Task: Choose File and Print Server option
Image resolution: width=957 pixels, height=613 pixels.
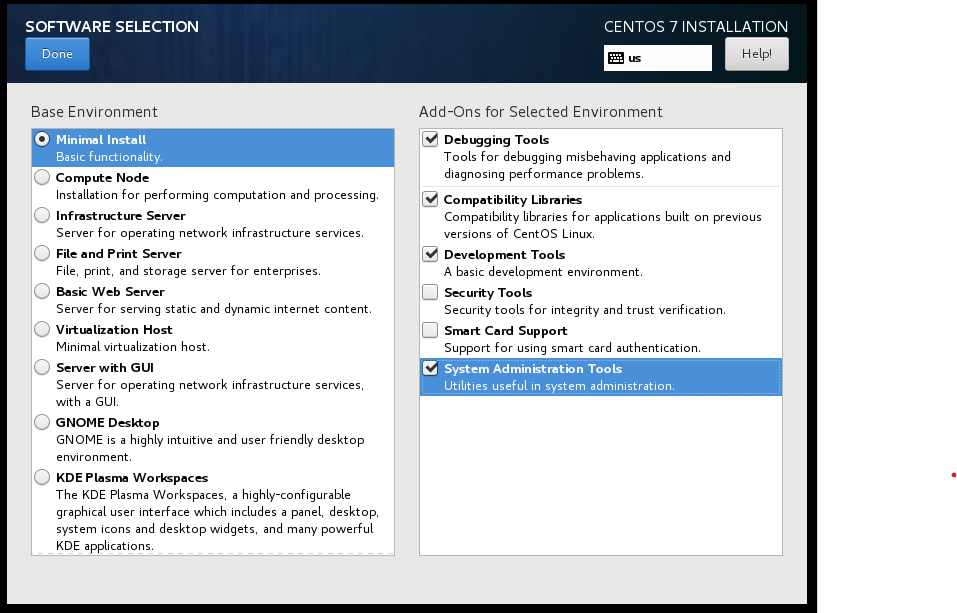Action: click(42, 253)
